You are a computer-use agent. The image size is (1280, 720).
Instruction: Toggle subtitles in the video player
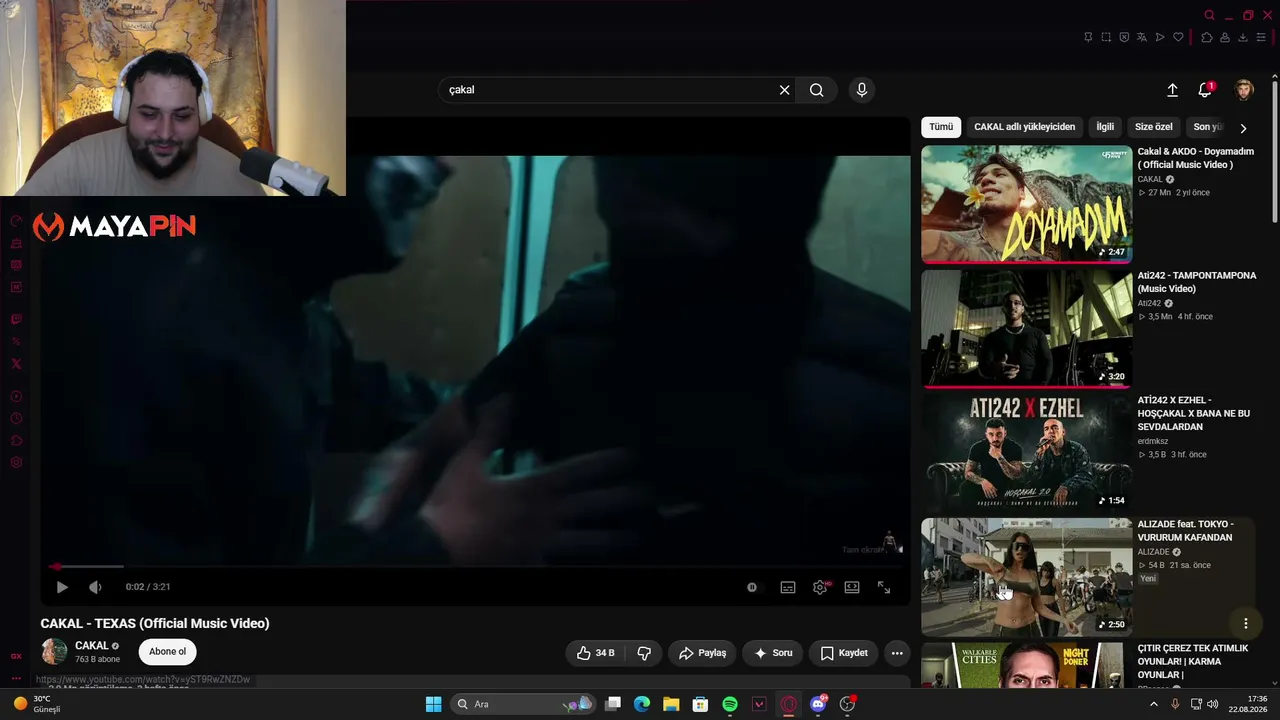tap(788, 587)
